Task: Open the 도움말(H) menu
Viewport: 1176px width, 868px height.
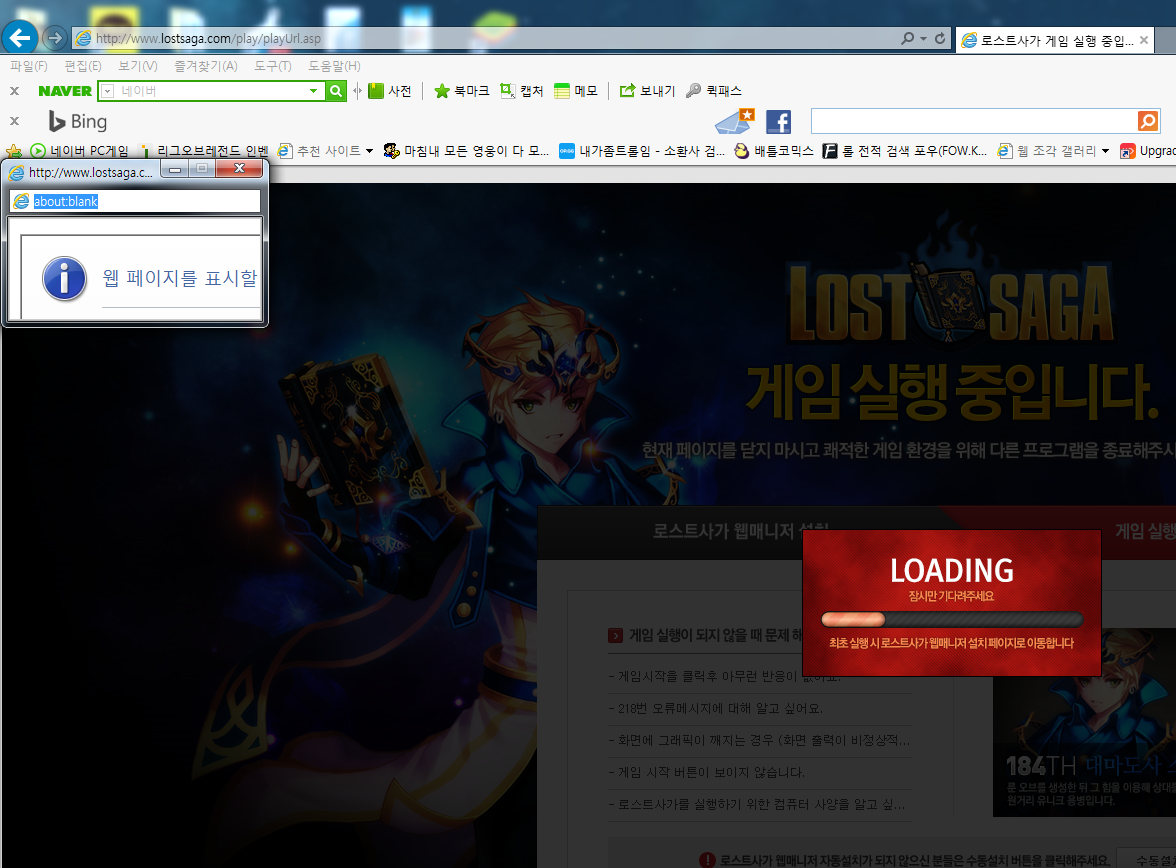Action: click(x=334, y=66)
